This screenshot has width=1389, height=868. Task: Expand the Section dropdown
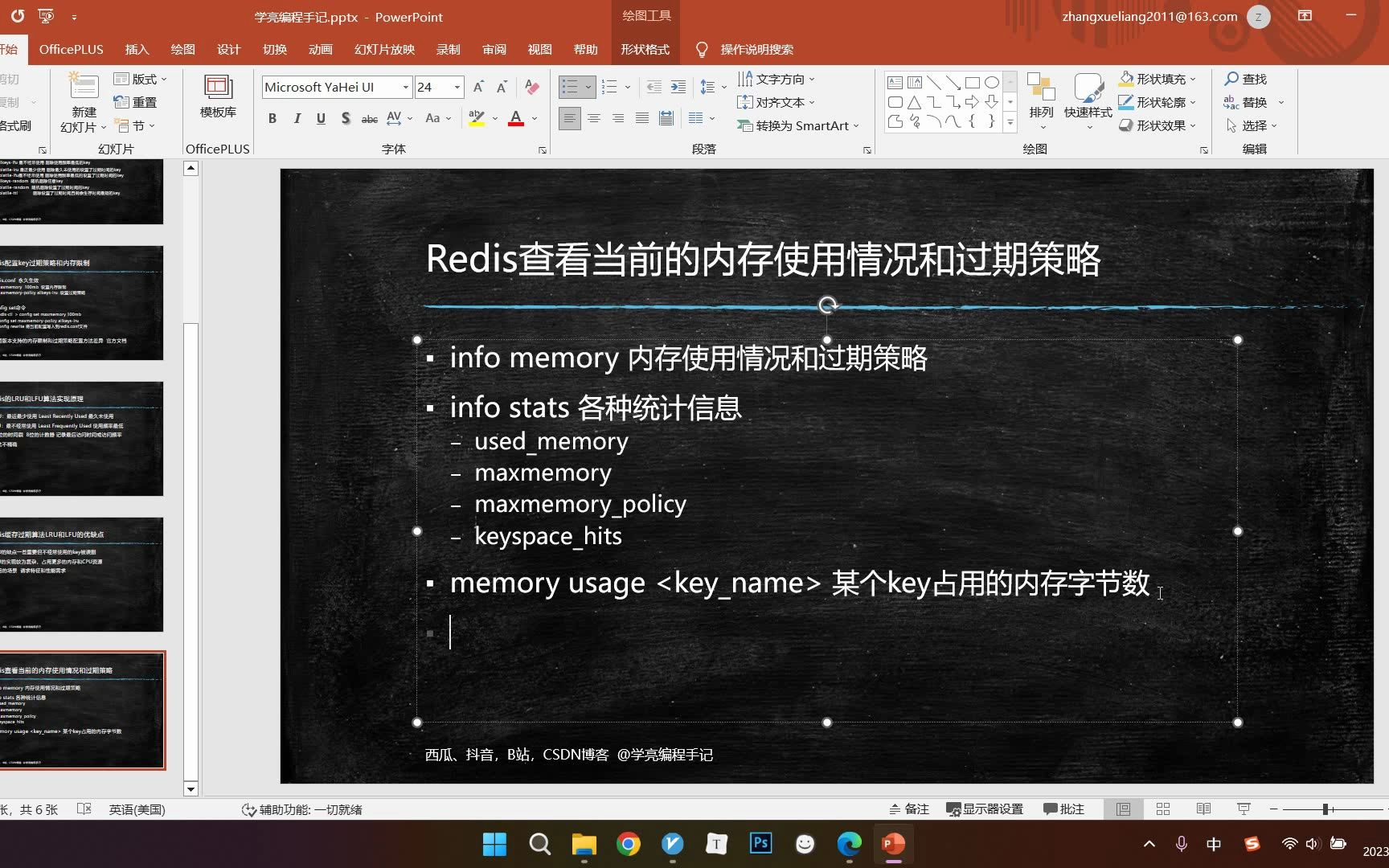tap(135, 125)
